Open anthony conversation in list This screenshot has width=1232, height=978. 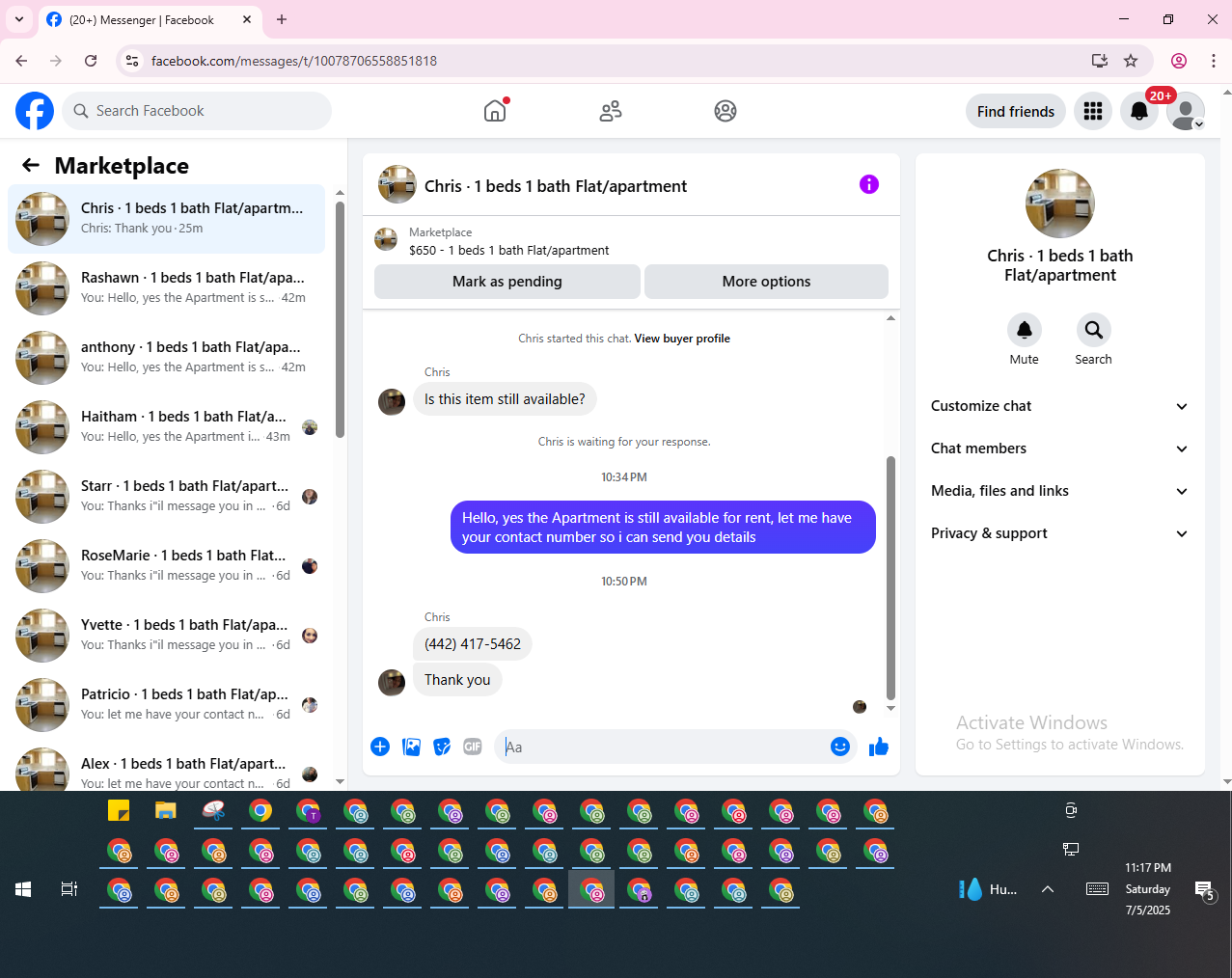[x=166, y=358]
